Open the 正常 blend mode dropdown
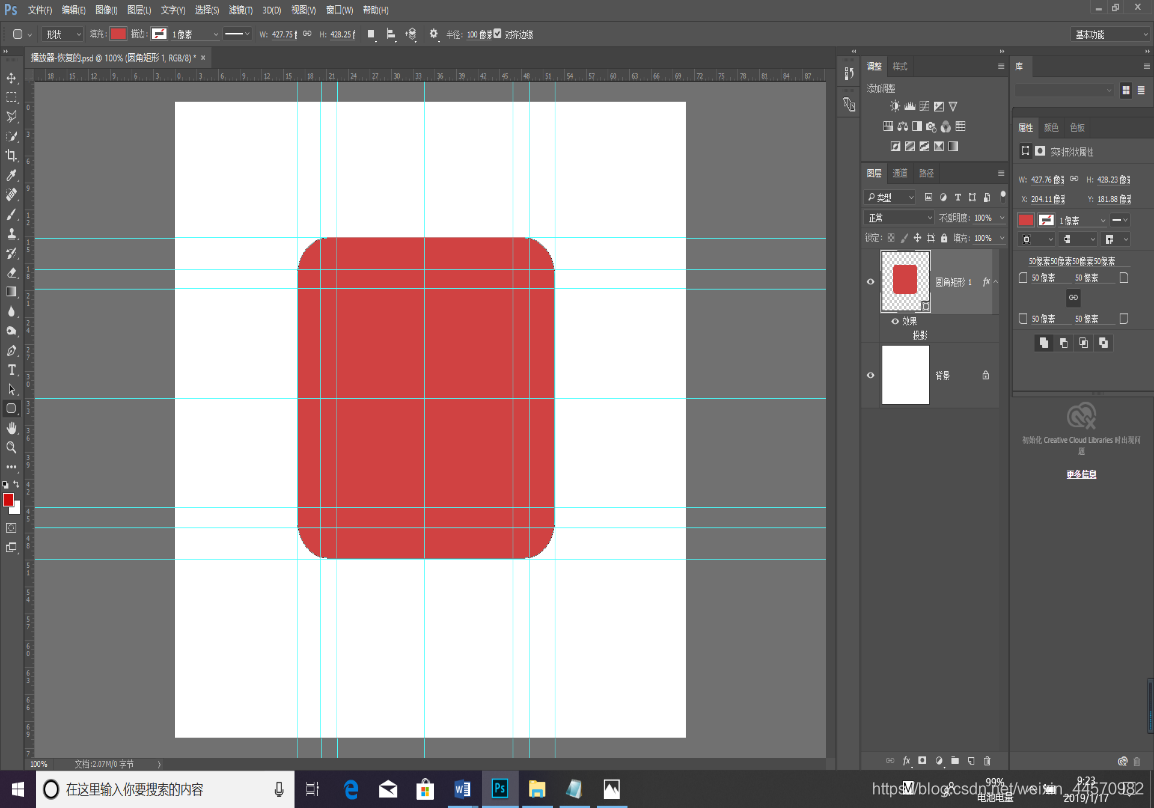The width and height of the screenshot is (1154, 808). (x=898, y=218)
